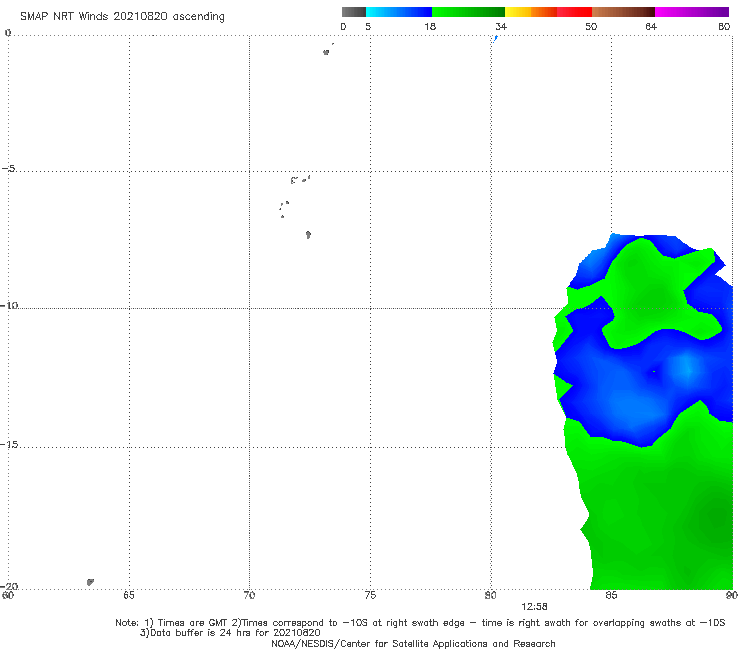Click the note line starting 'Note: 1) Times are GMT'
Viewport: 740px width, 650px height.
[x=420, y=623]
